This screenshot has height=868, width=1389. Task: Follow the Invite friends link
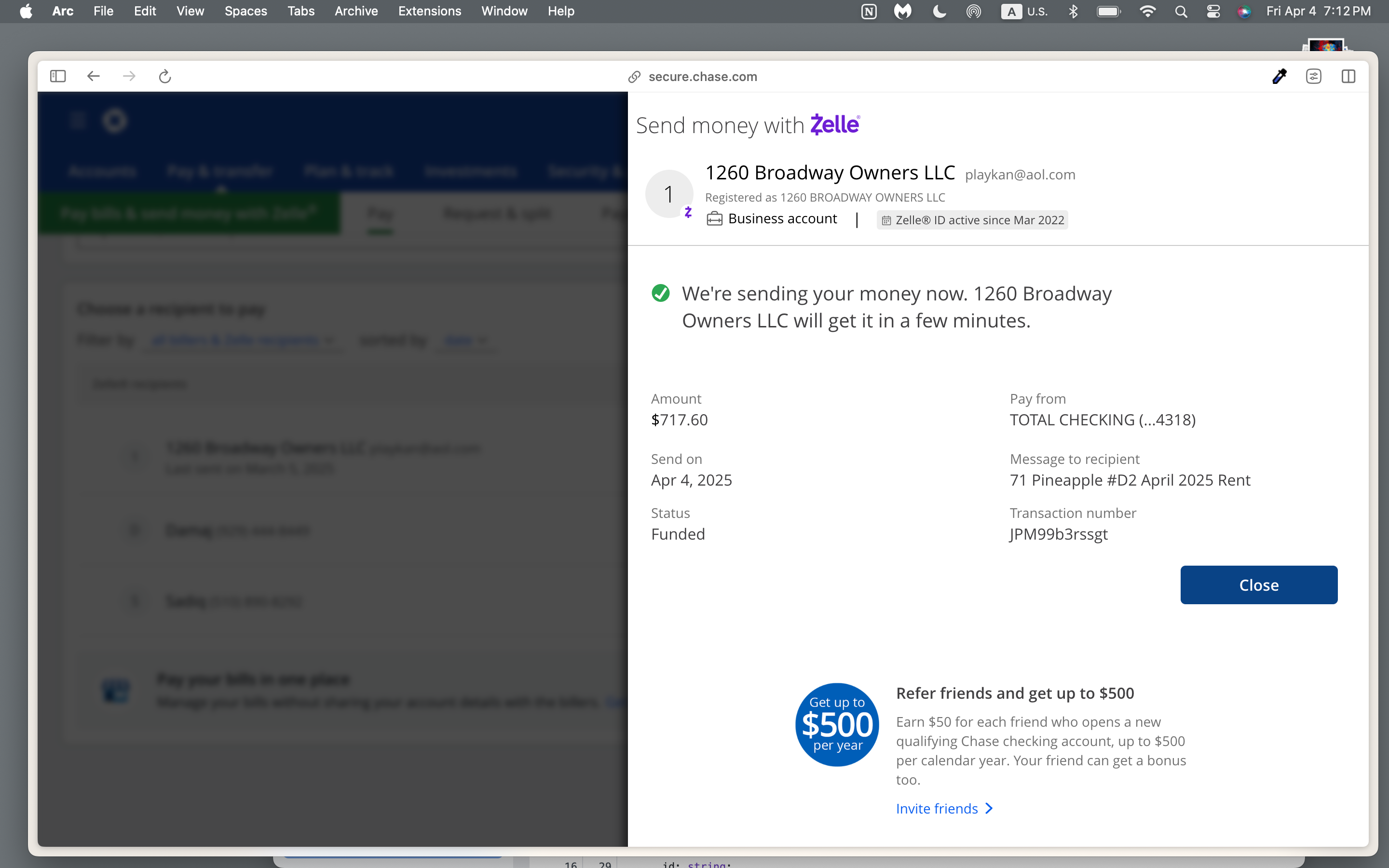(937, 808)
